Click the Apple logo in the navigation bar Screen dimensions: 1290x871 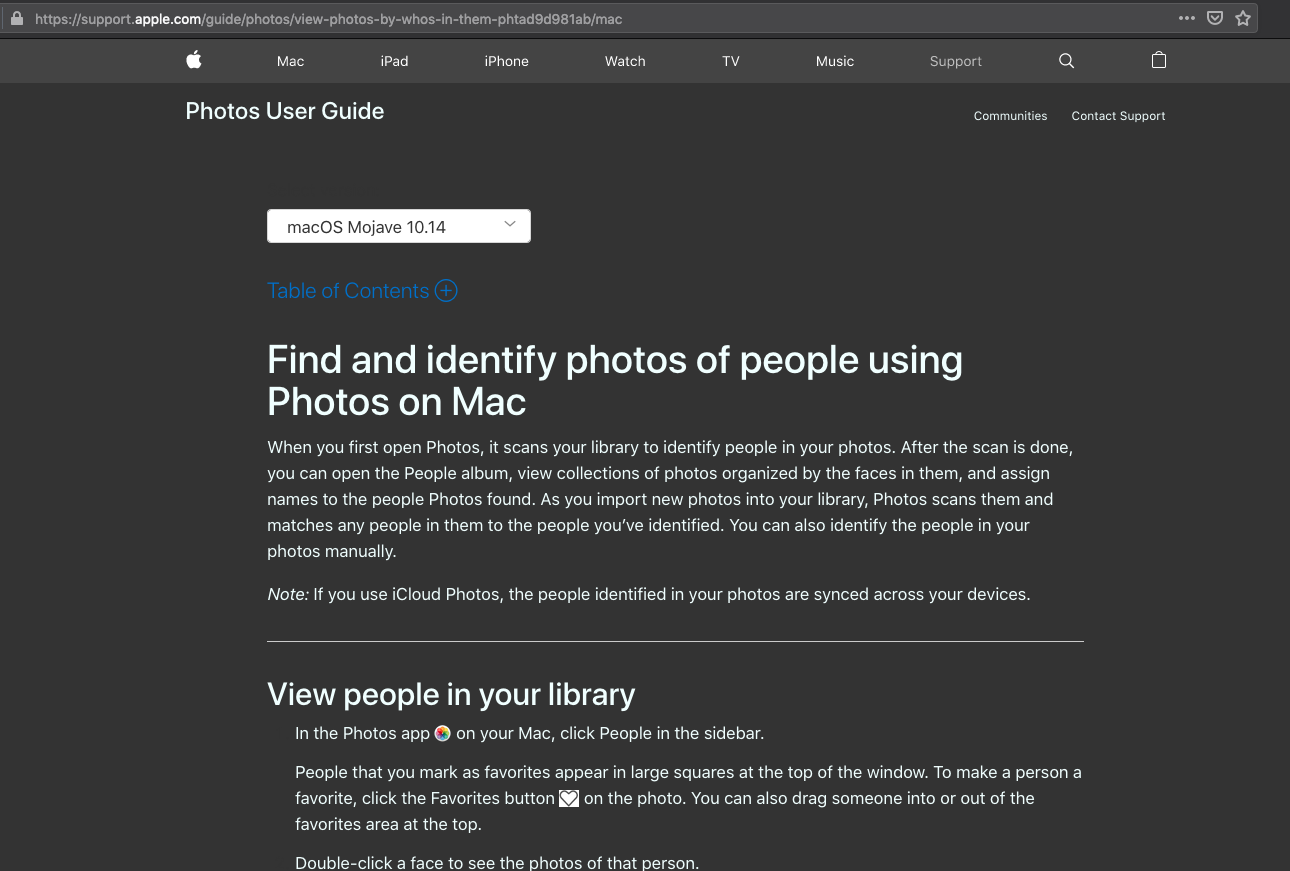(193, 61)
